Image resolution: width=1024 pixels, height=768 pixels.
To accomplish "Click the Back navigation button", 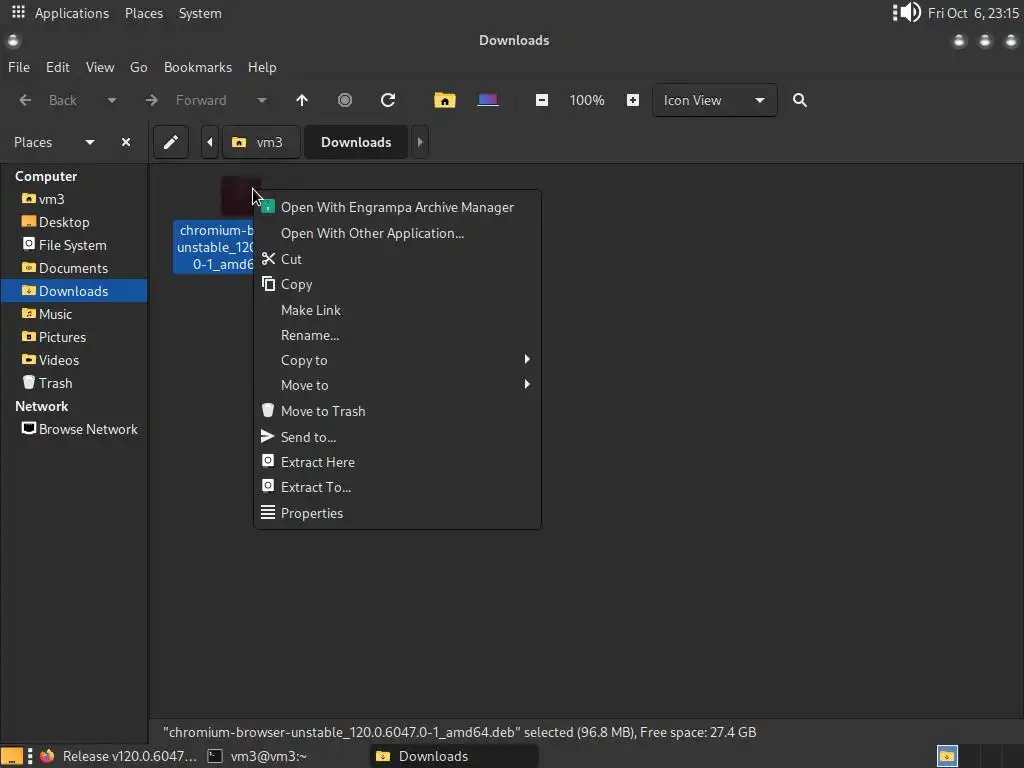I will coord(48,100).
